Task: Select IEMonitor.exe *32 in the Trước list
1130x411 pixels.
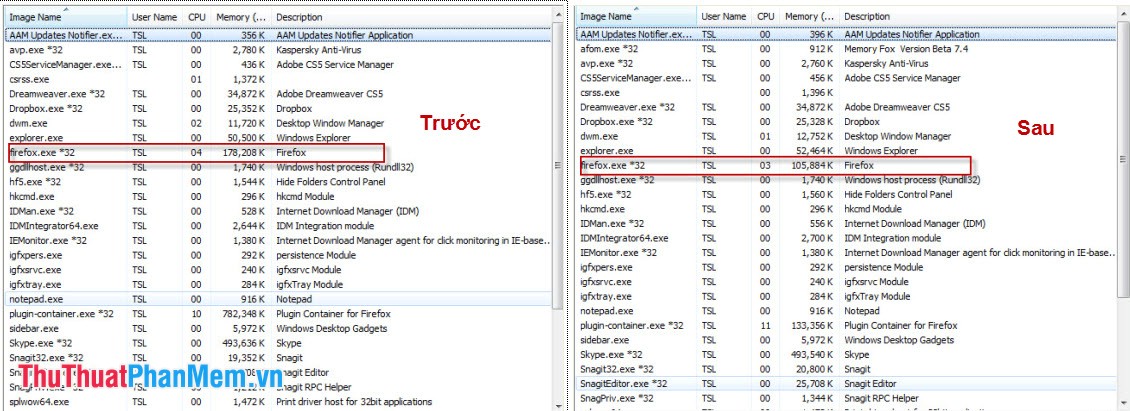Action: coord(279,240)
